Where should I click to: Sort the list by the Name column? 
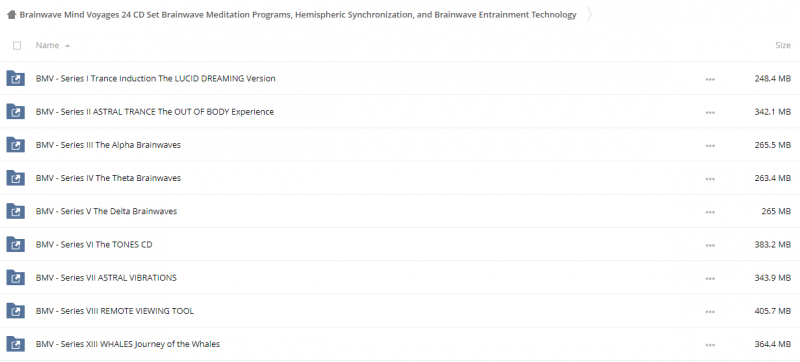47,45
